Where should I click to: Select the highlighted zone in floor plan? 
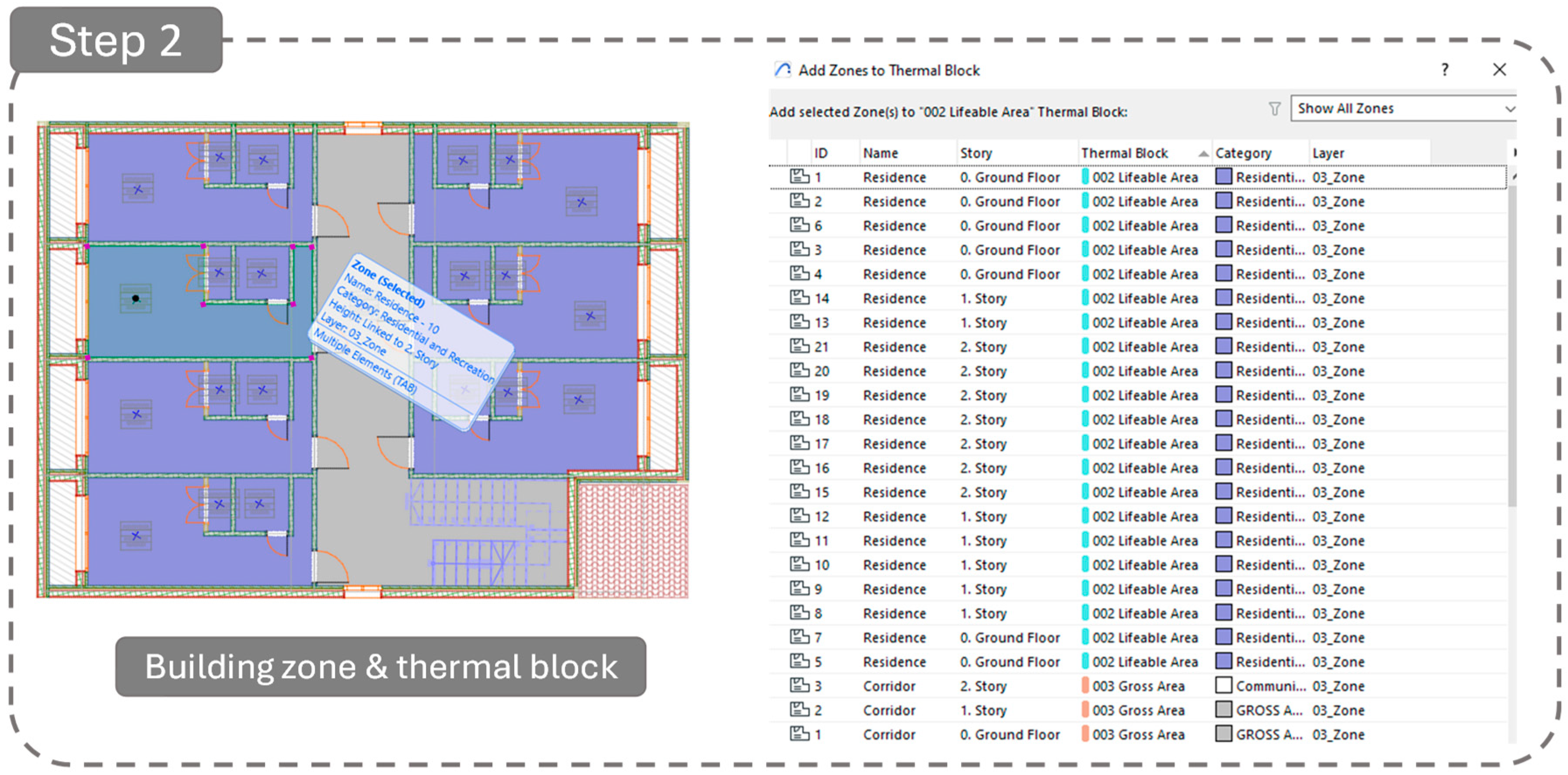click(x=158, y=329)
